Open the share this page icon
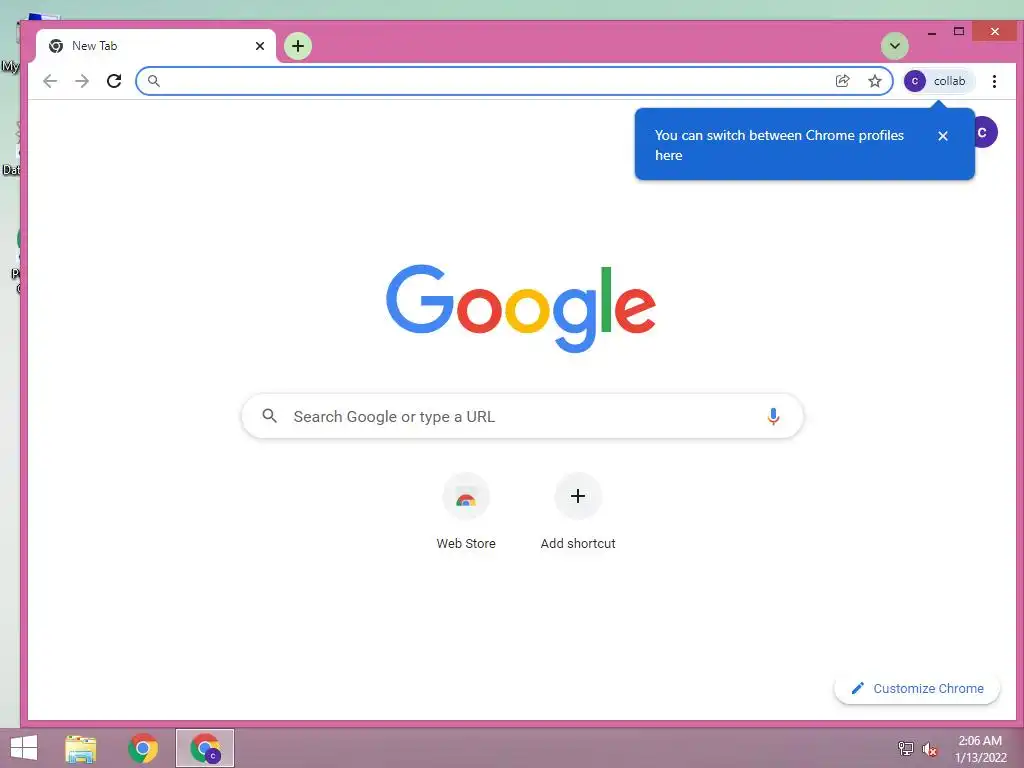 (842, 81)
